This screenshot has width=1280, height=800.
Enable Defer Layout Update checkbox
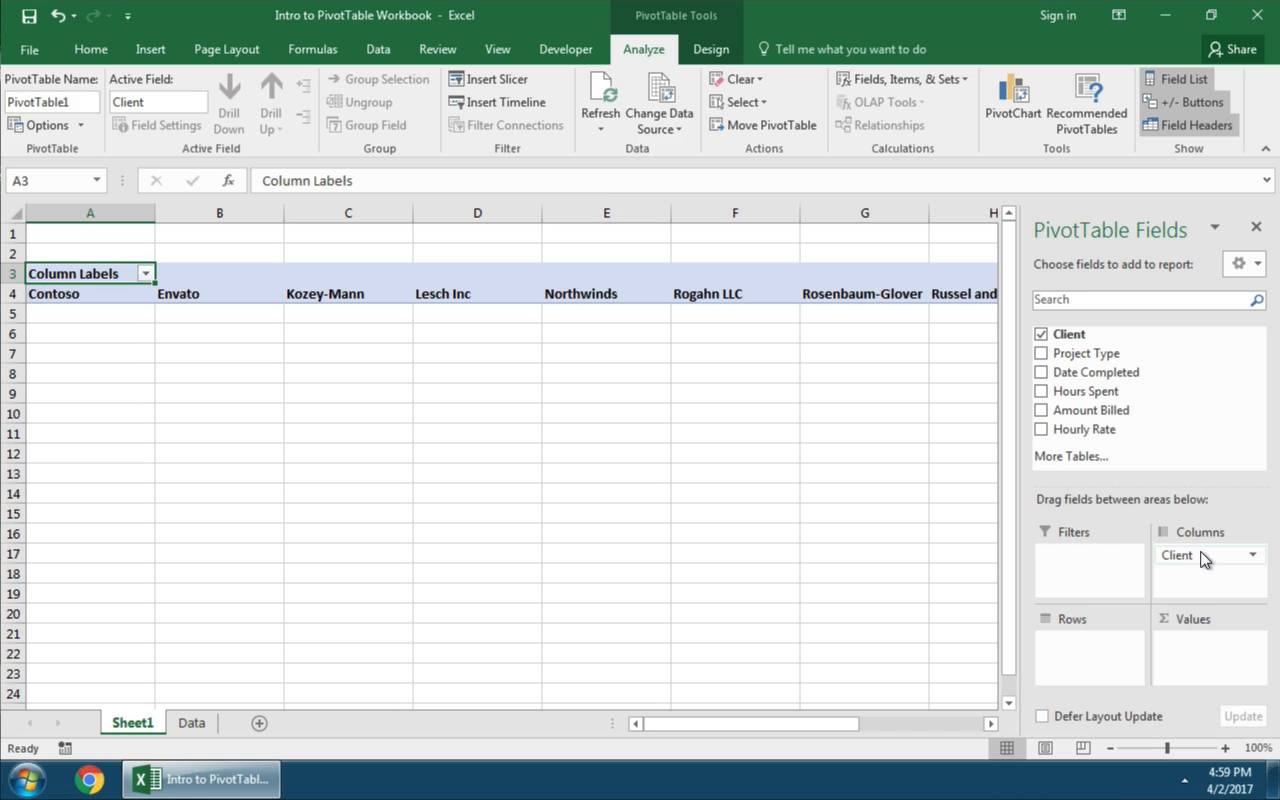1042,716
